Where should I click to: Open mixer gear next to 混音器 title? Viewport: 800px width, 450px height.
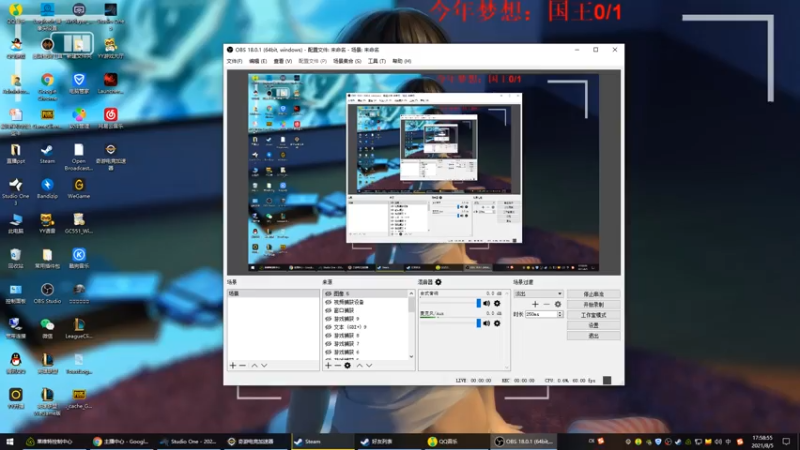(438, 282)
